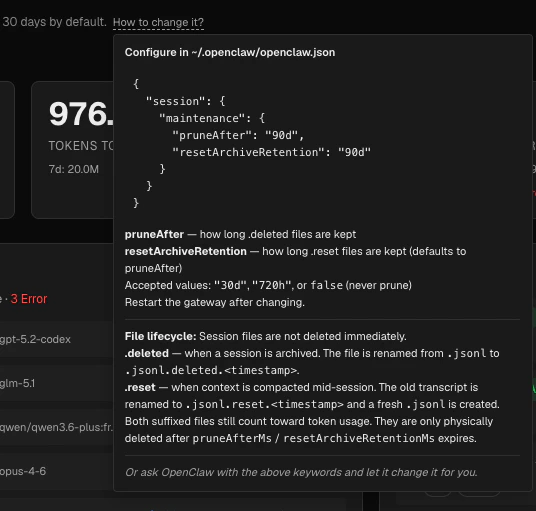This screenshot has height=511, width=536.
Task: Click the '7d: 20.0M' token value
Action: tap(73, 169)
